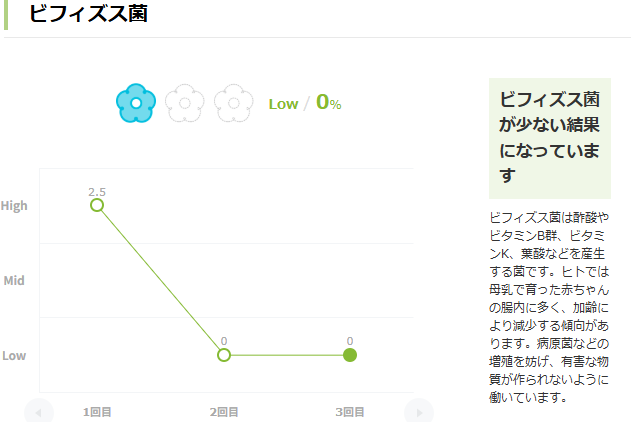Click the ビフィズス菌 description paragraph
Viewport: 632px width, 422px height.
click(x=549, y=306)
